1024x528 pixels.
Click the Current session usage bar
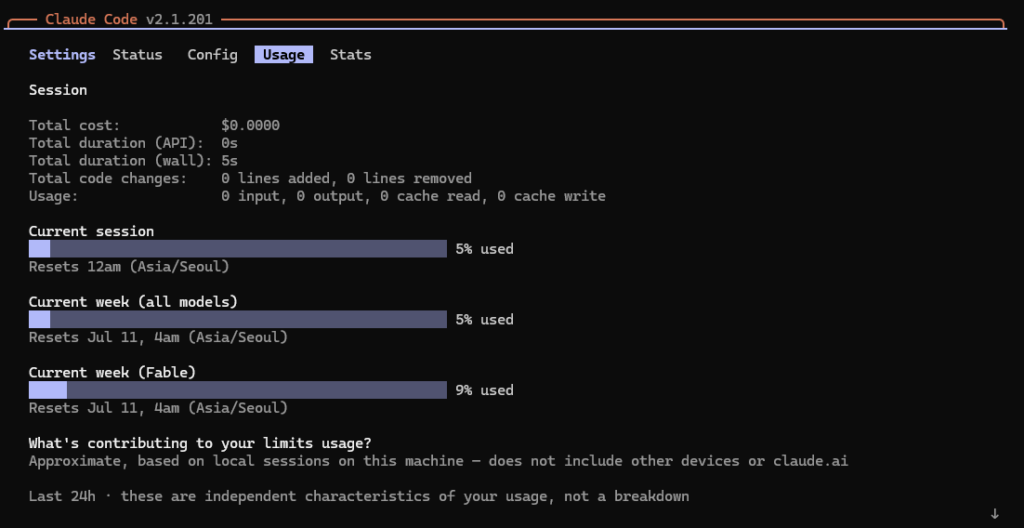[x=238, y=248]
